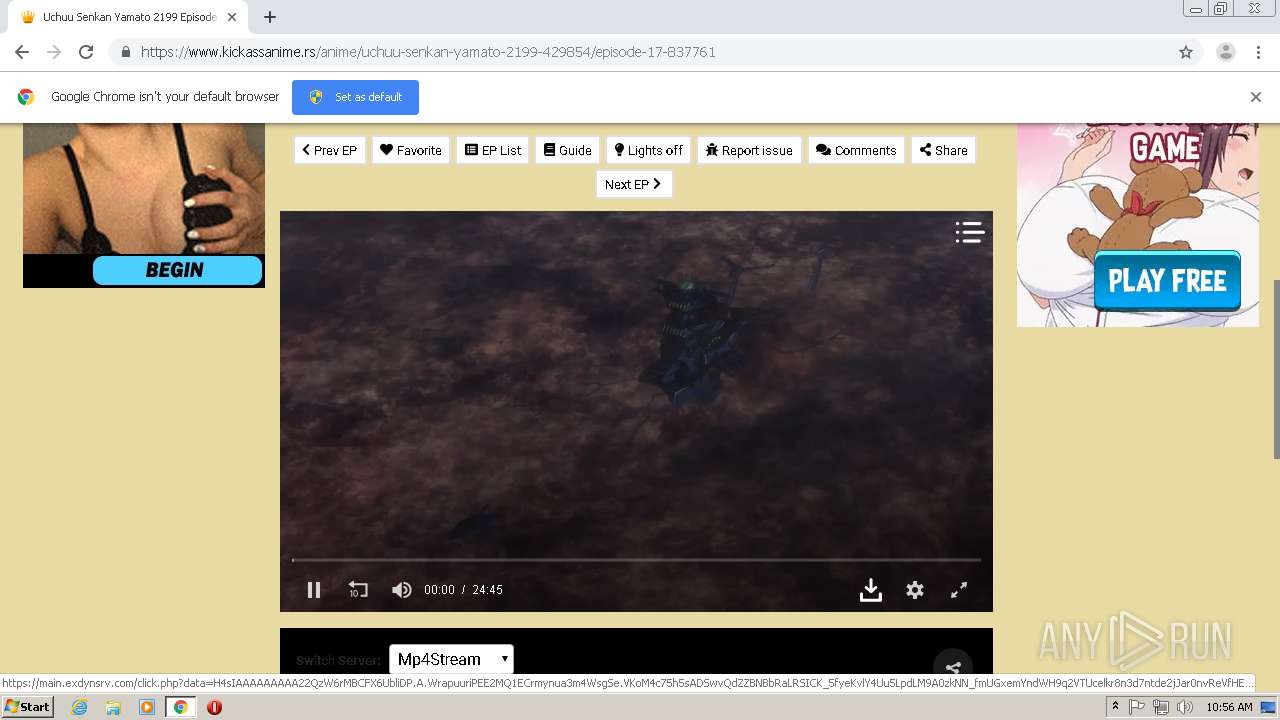The height and width of the screenshot is (720, 1280).
Task: Open the Mp4Stream server dropdown
Action: pos(451,659)
